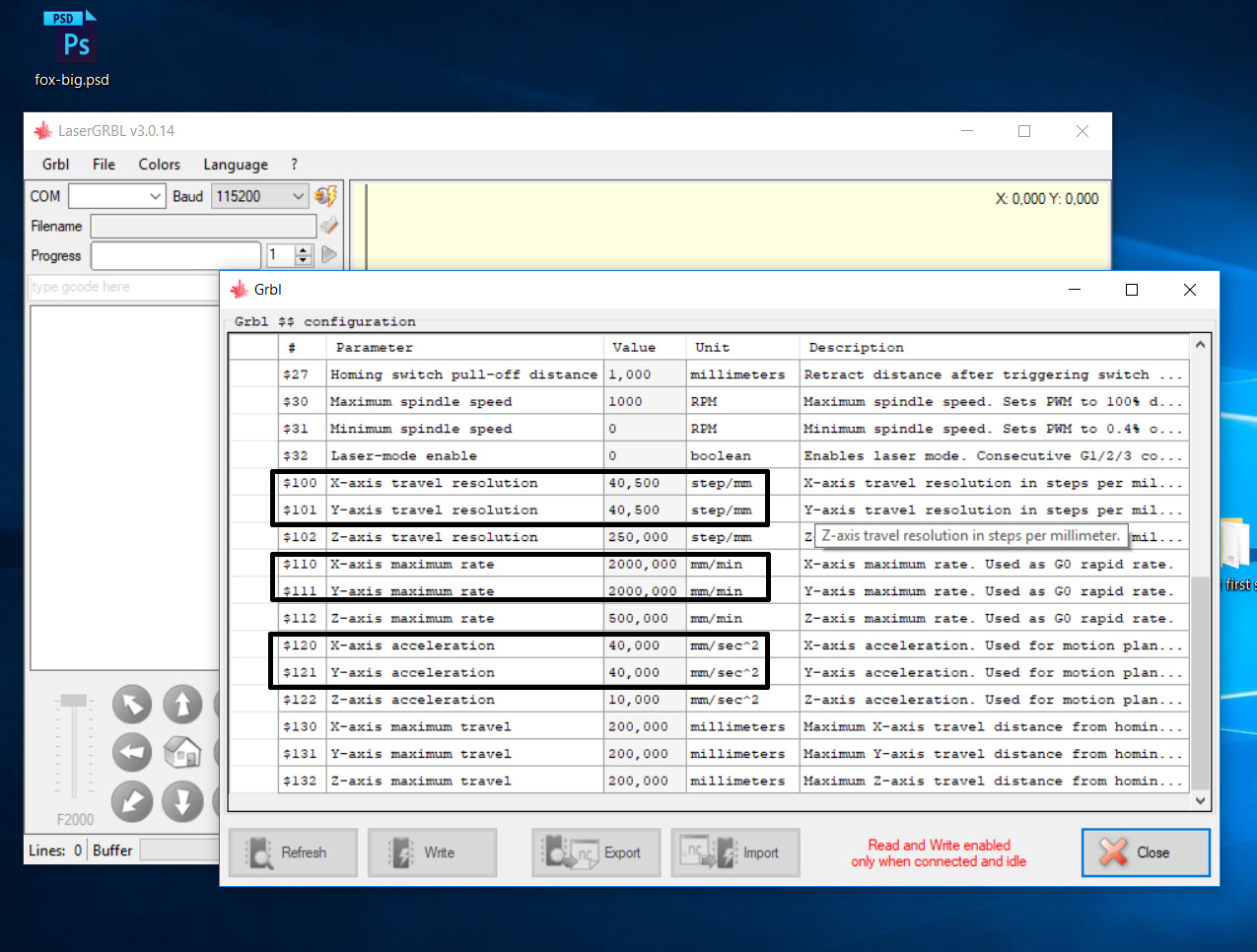This screenshot has width=1257, height=952.
Task: Click the $122 row number cell
Action: pos(300,700)
